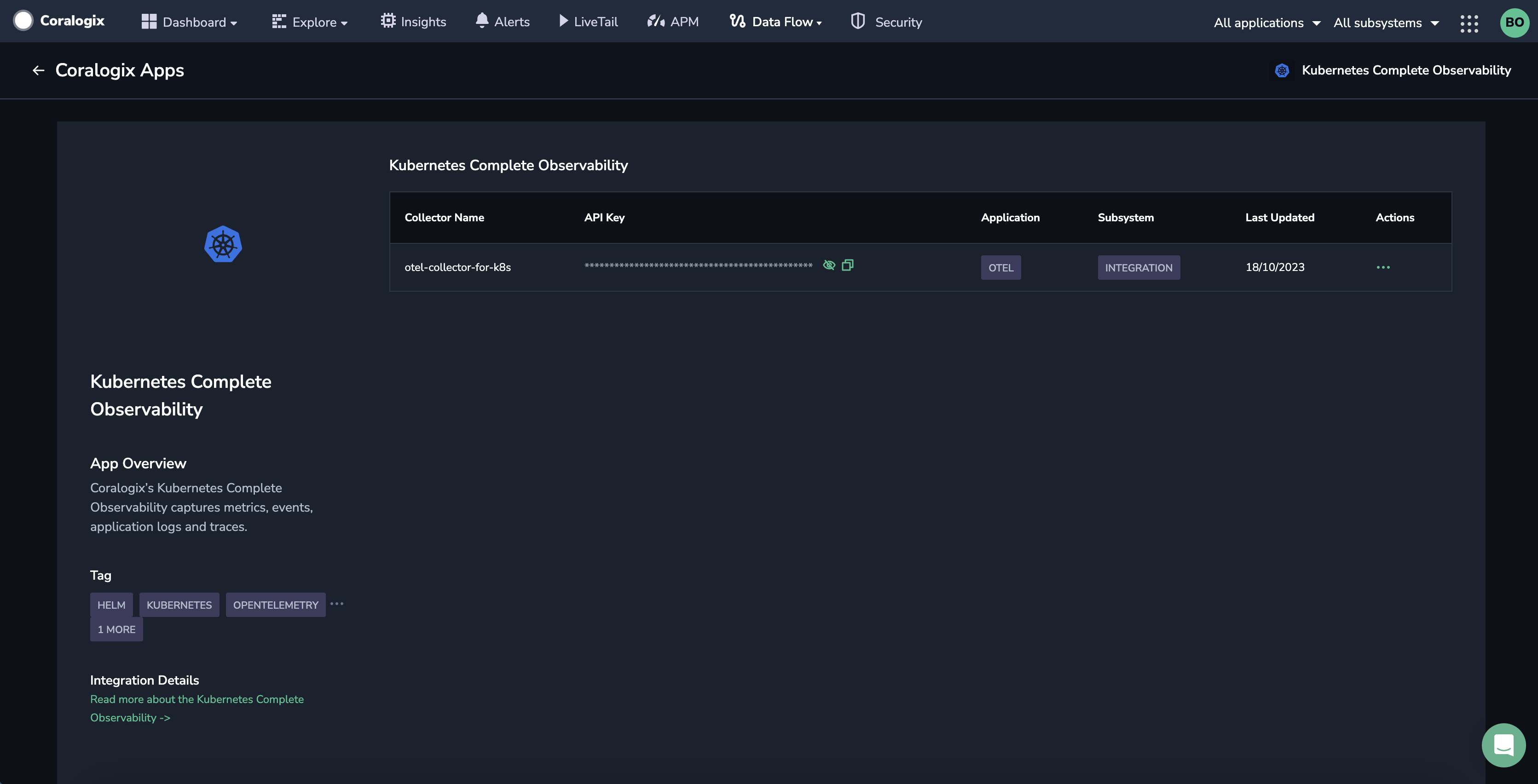Screen dimensions: 1538x784
Task: Open LiveTail
Action: (x=588, y=22)
